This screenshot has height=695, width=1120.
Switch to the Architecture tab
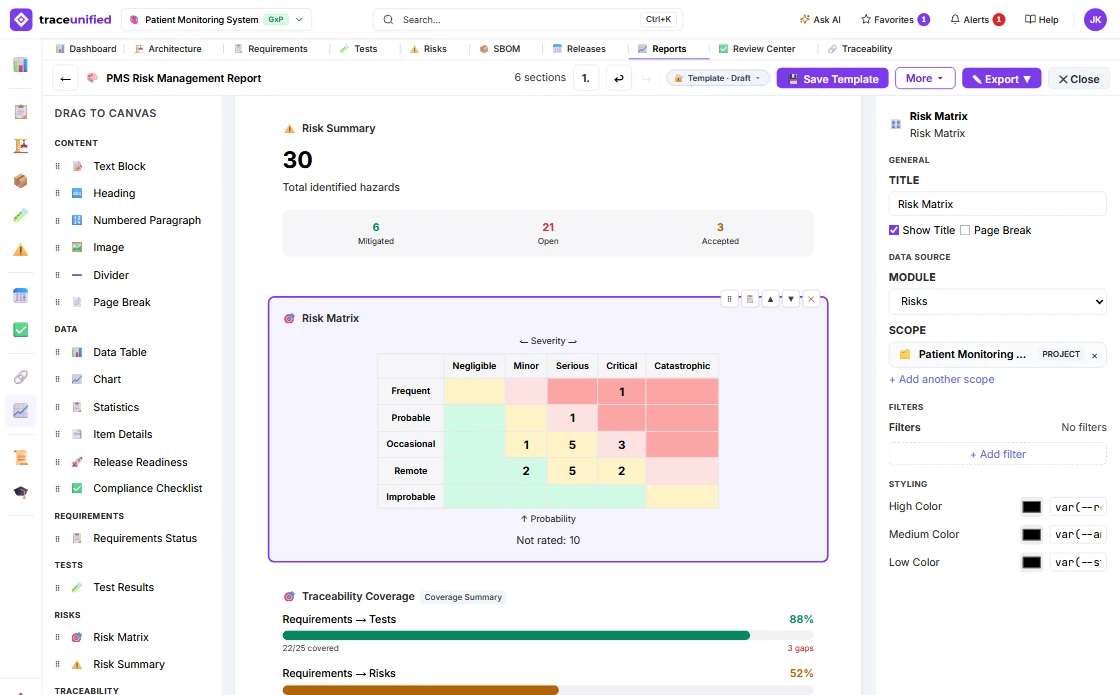tap(168, 49)
